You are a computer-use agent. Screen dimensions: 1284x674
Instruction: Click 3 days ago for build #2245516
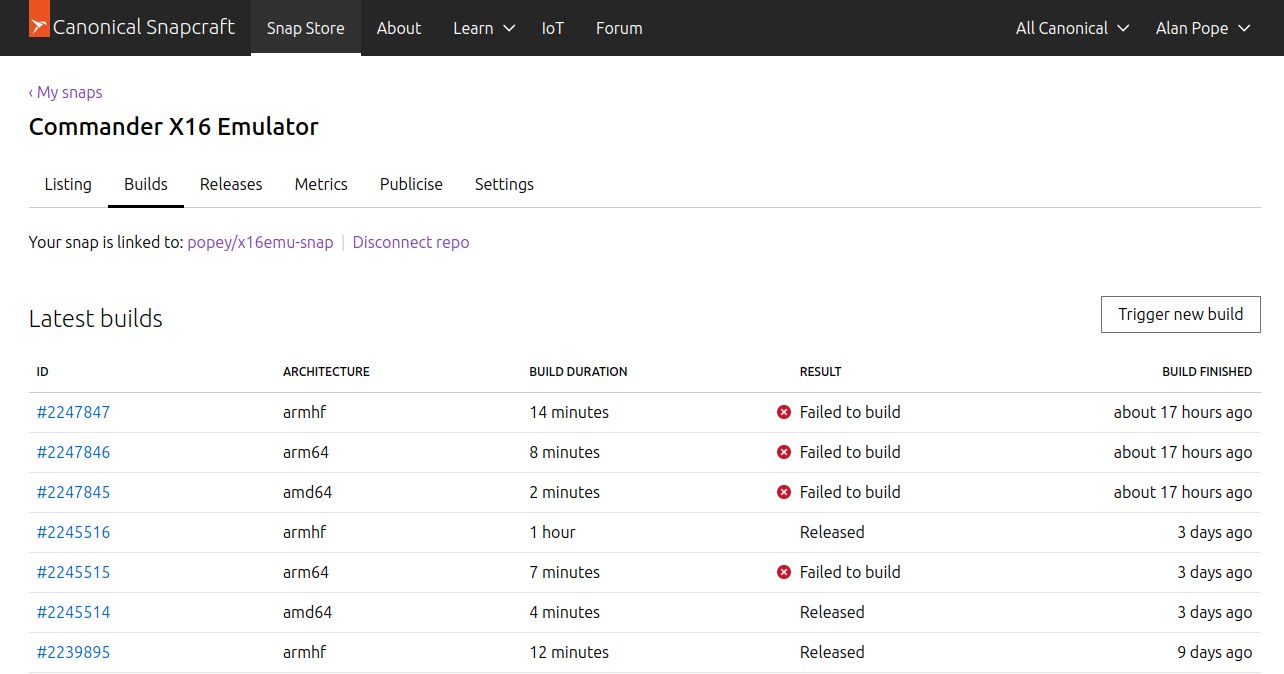point(1215,532)
